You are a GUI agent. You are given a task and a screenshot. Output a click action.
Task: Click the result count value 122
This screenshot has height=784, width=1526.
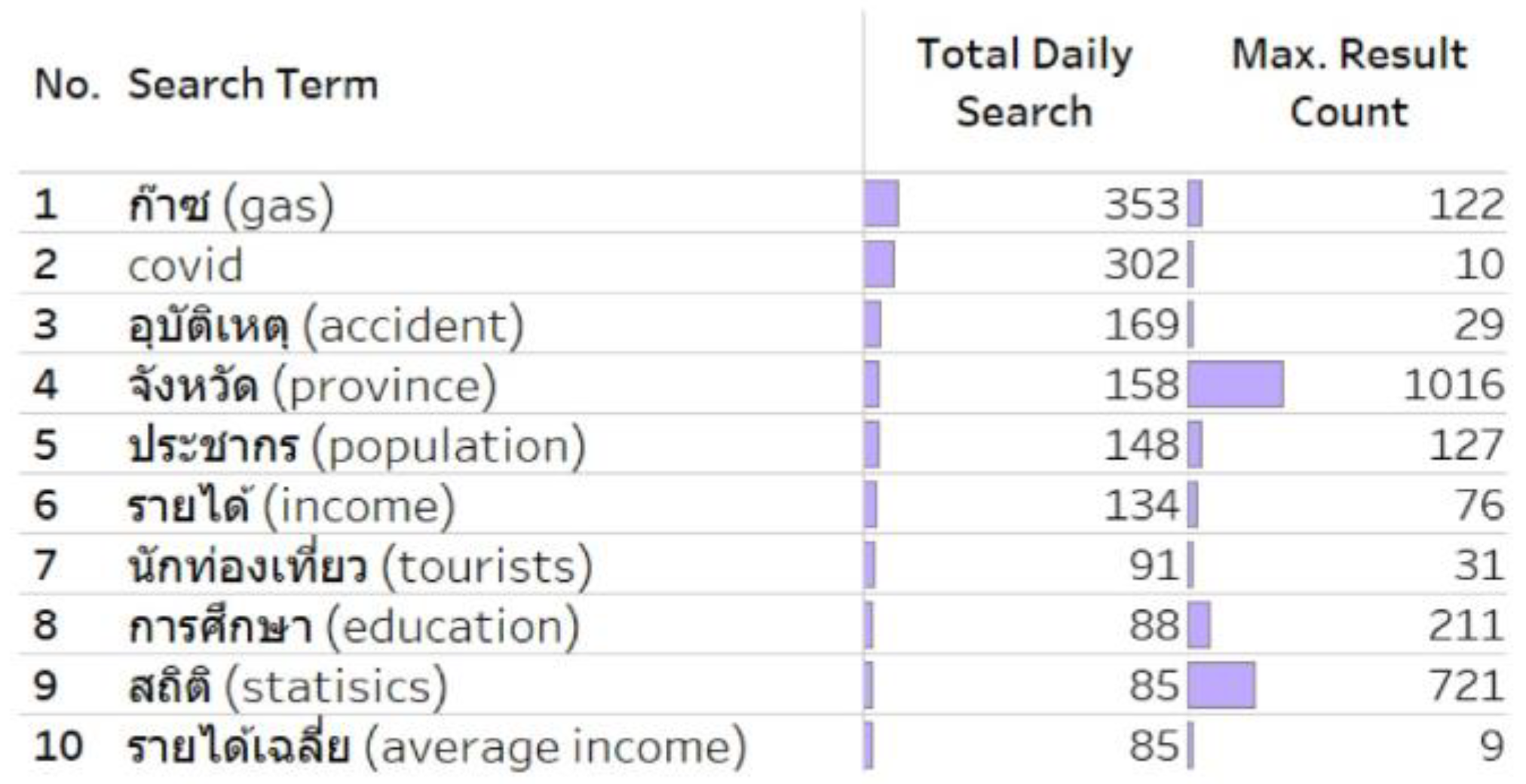tap(1465, 204)
